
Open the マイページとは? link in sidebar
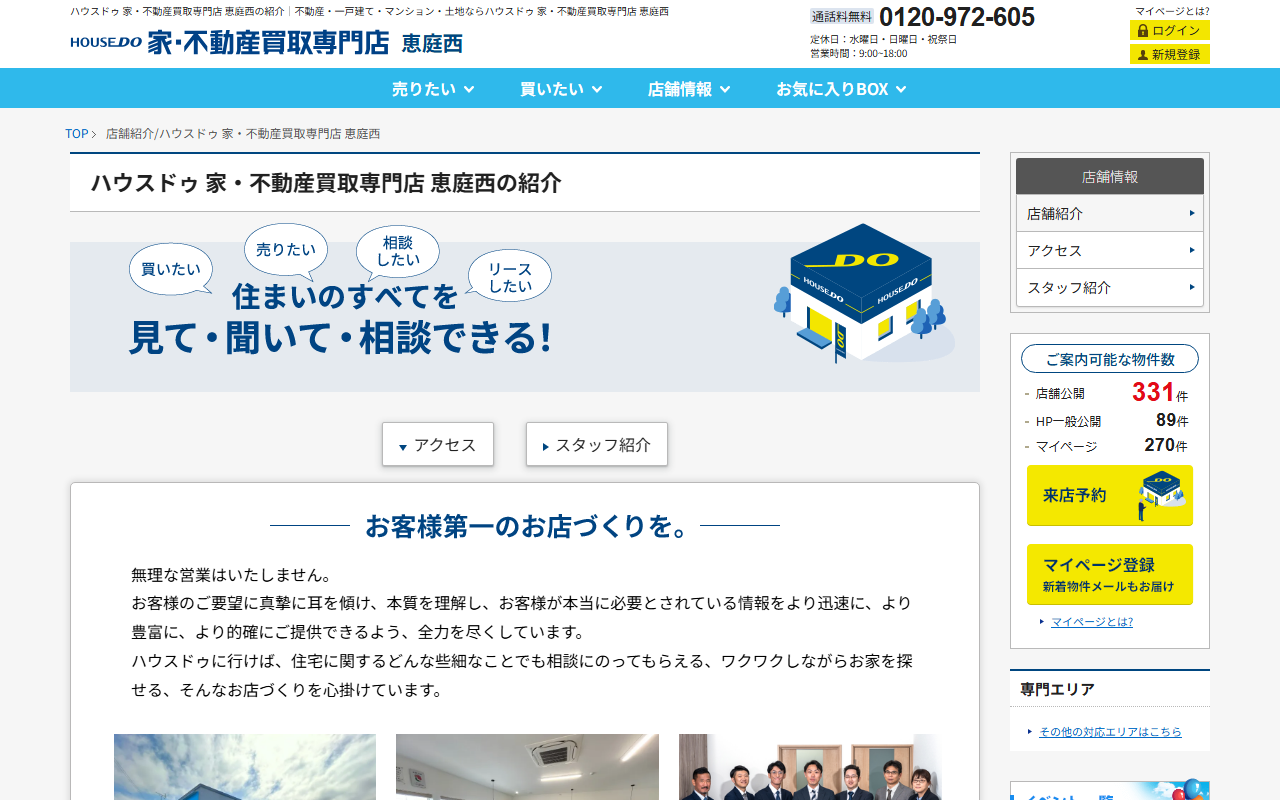tap(1092, 622)
